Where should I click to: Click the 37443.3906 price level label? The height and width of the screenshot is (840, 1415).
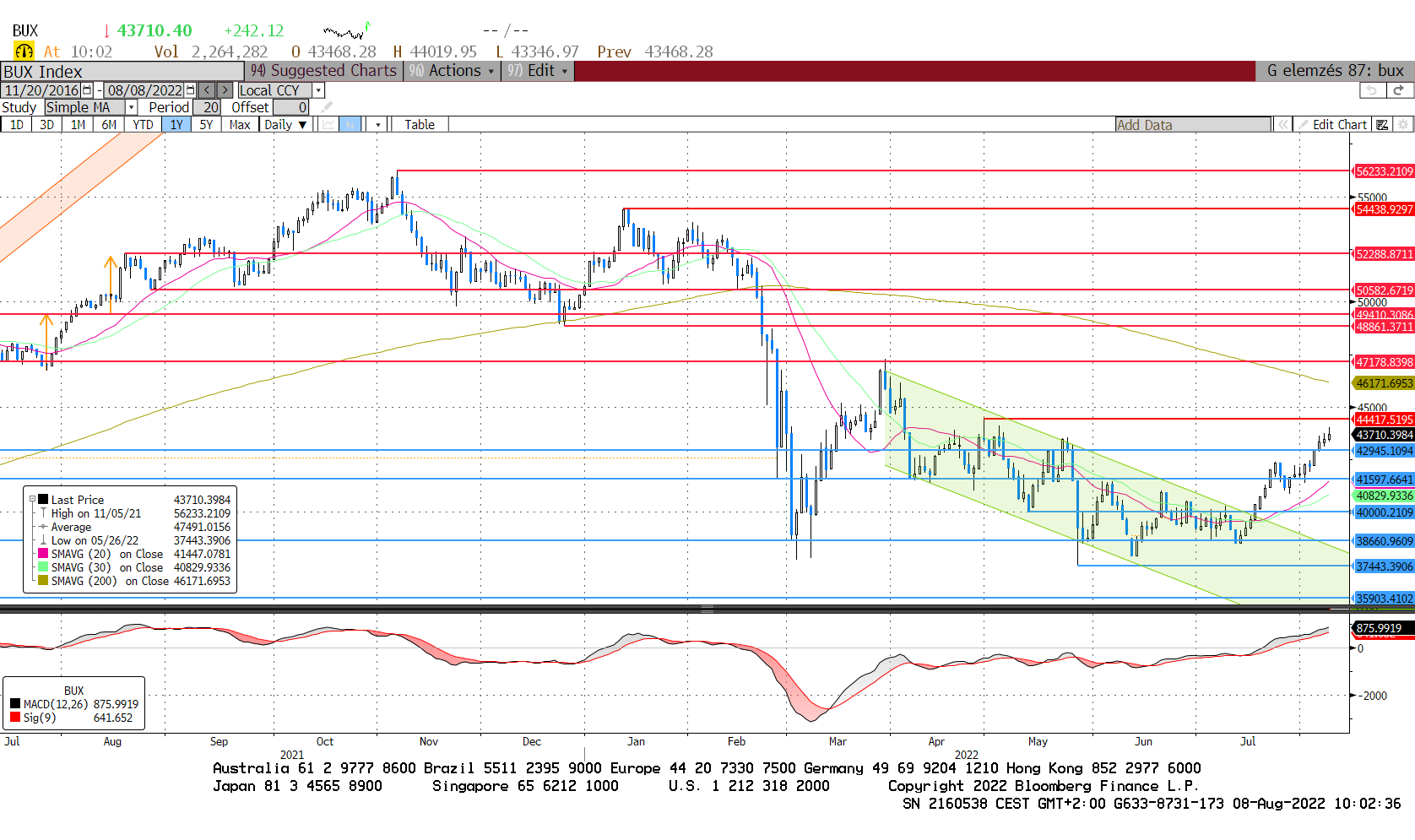pos(1384,566)
